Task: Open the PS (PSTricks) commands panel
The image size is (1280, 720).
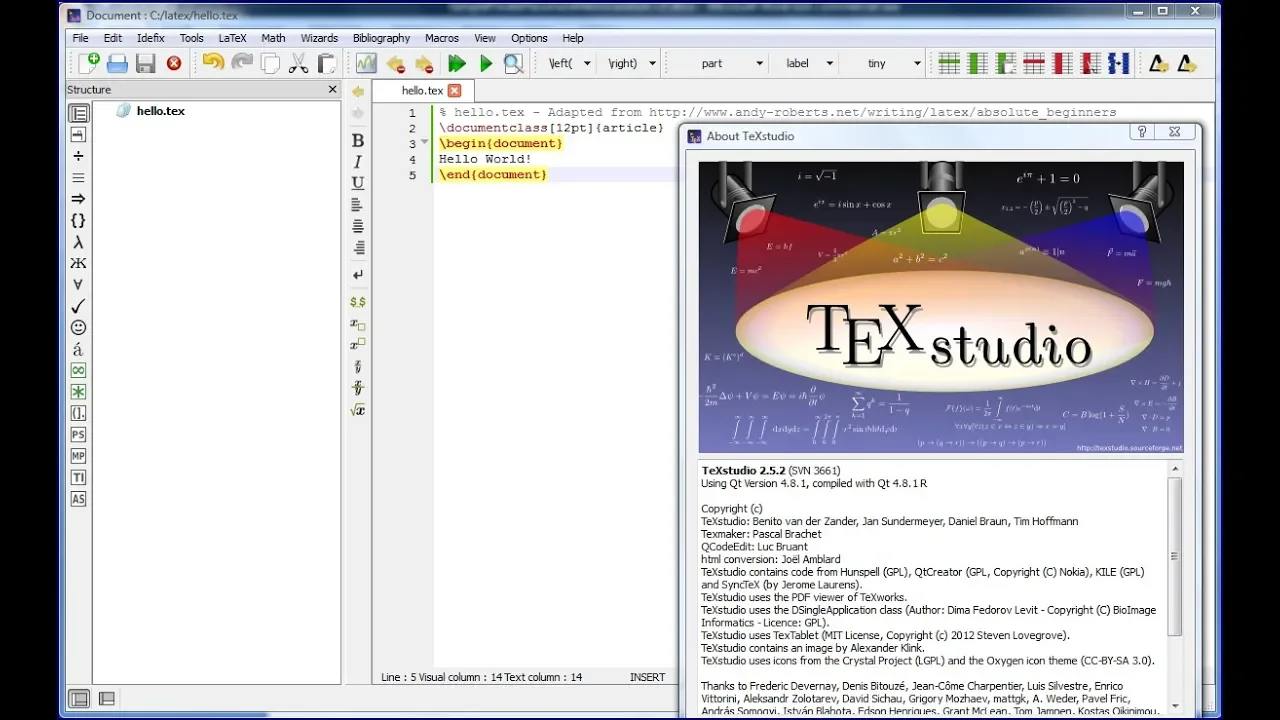Action: tap(78, 434)
